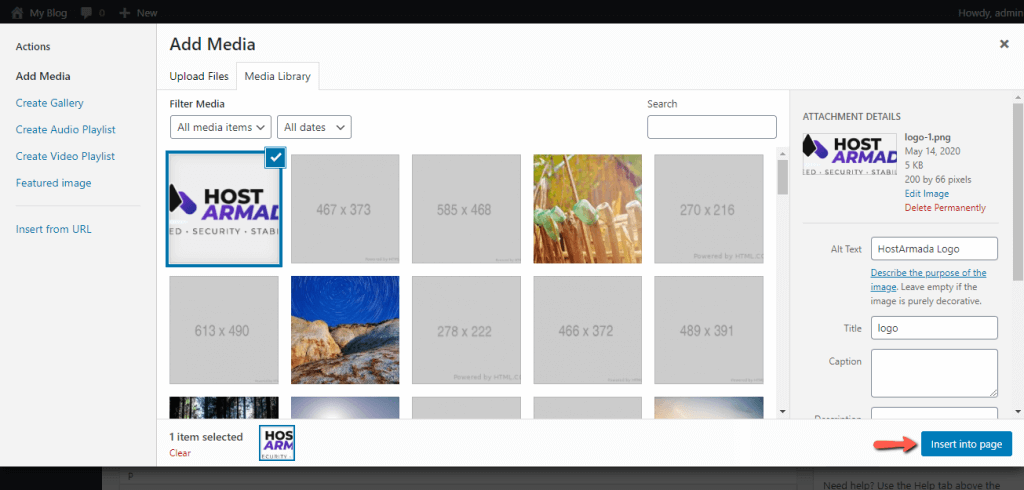The image size is (1024, 490).
Task: Switch to the Upload Files tab
Action: (199, 76)
